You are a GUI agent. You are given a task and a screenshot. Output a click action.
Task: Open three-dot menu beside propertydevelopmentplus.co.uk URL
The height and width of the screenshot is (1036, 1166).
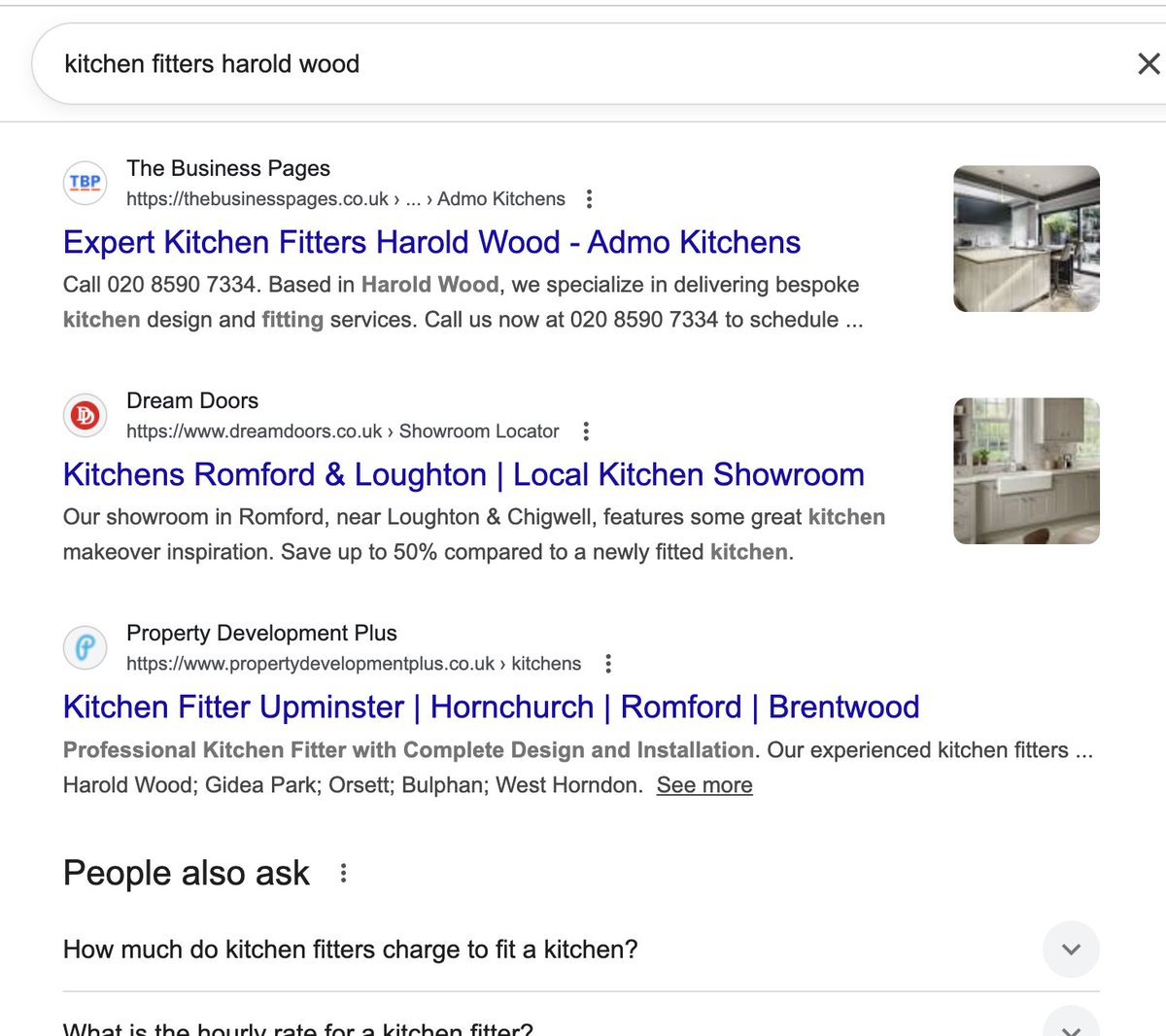(608, 664)
